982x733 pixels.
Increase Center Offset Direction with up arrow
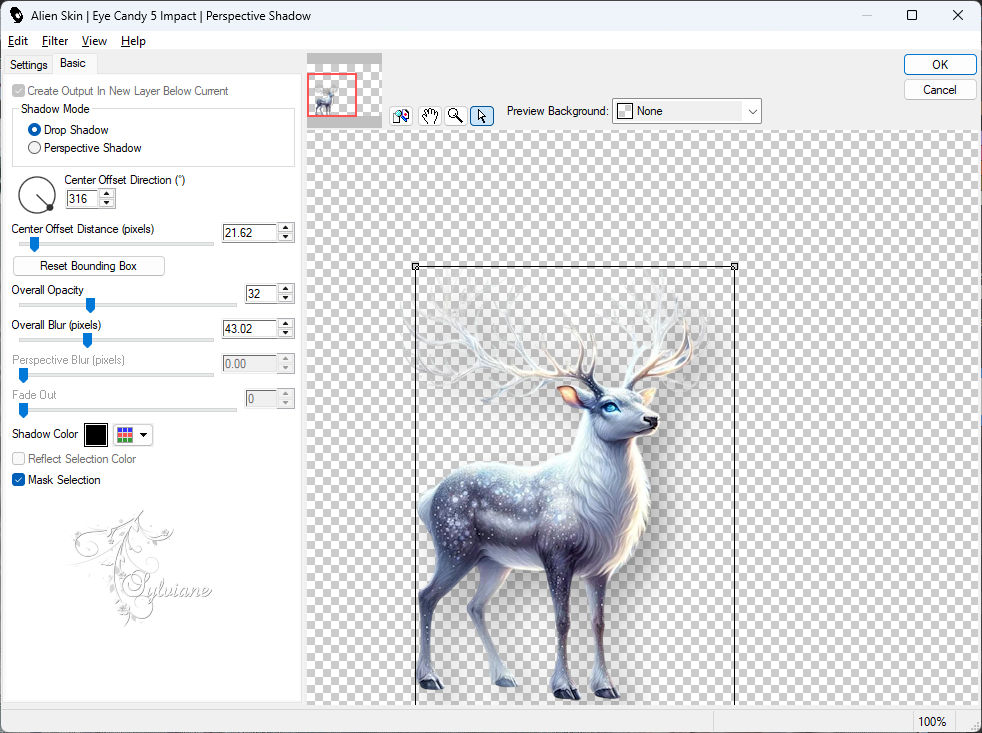(106, 194)
